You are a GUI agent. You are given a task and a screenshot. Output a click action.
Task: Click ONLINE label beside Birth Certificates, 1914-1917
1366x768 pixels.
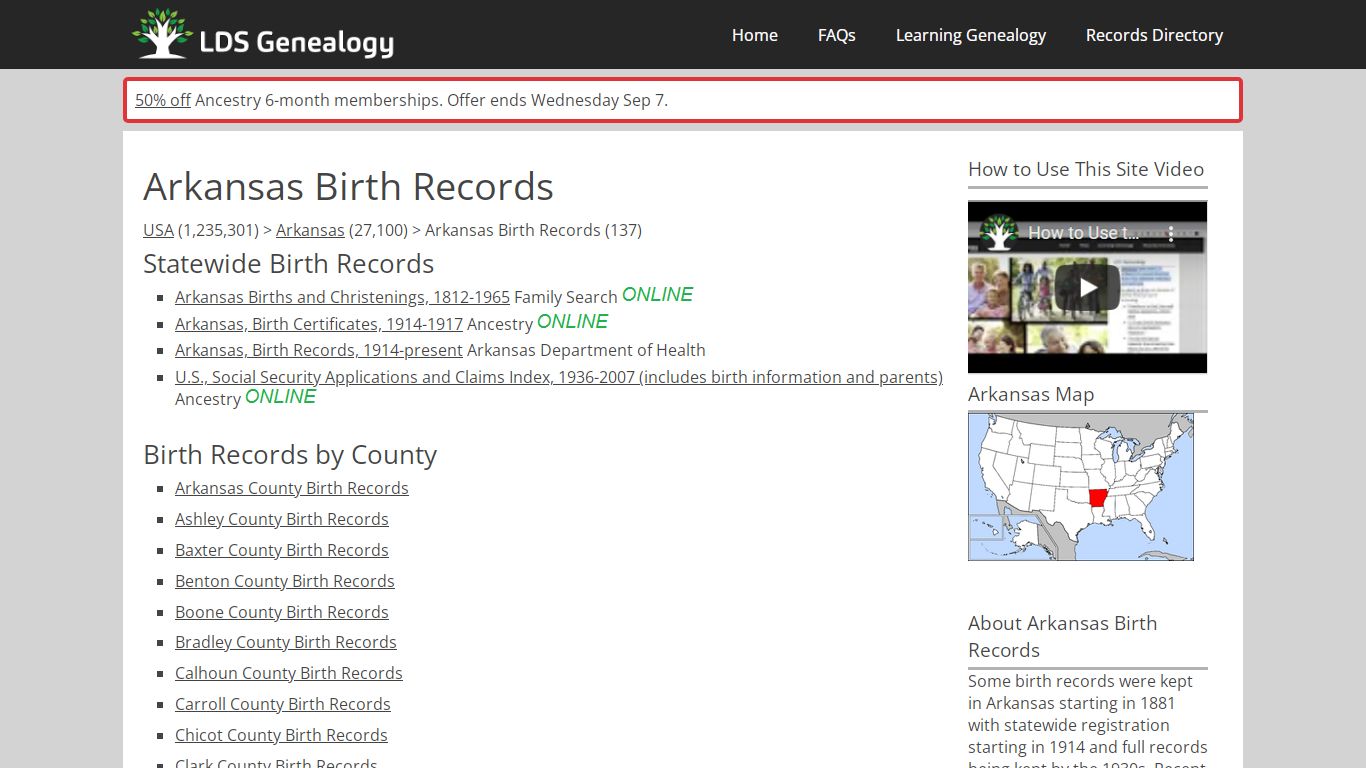(x=572, y=322)
